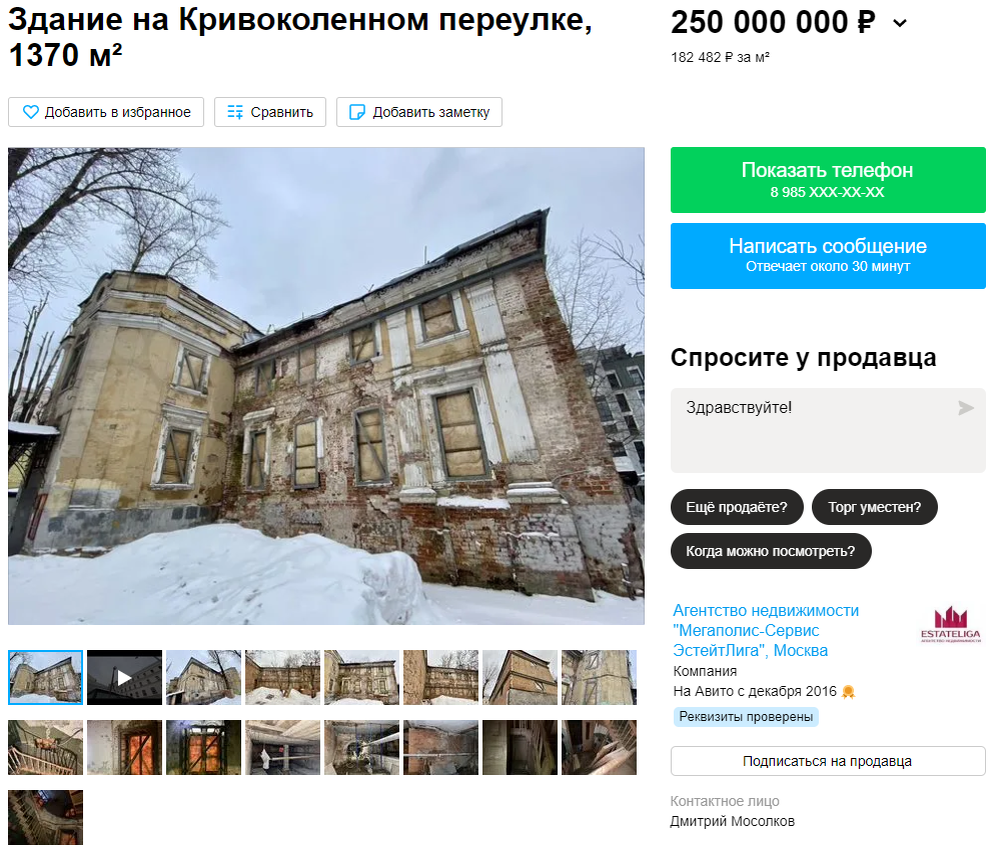
Task: Select quick question Торг уместен?
Action: click(874, 508)
